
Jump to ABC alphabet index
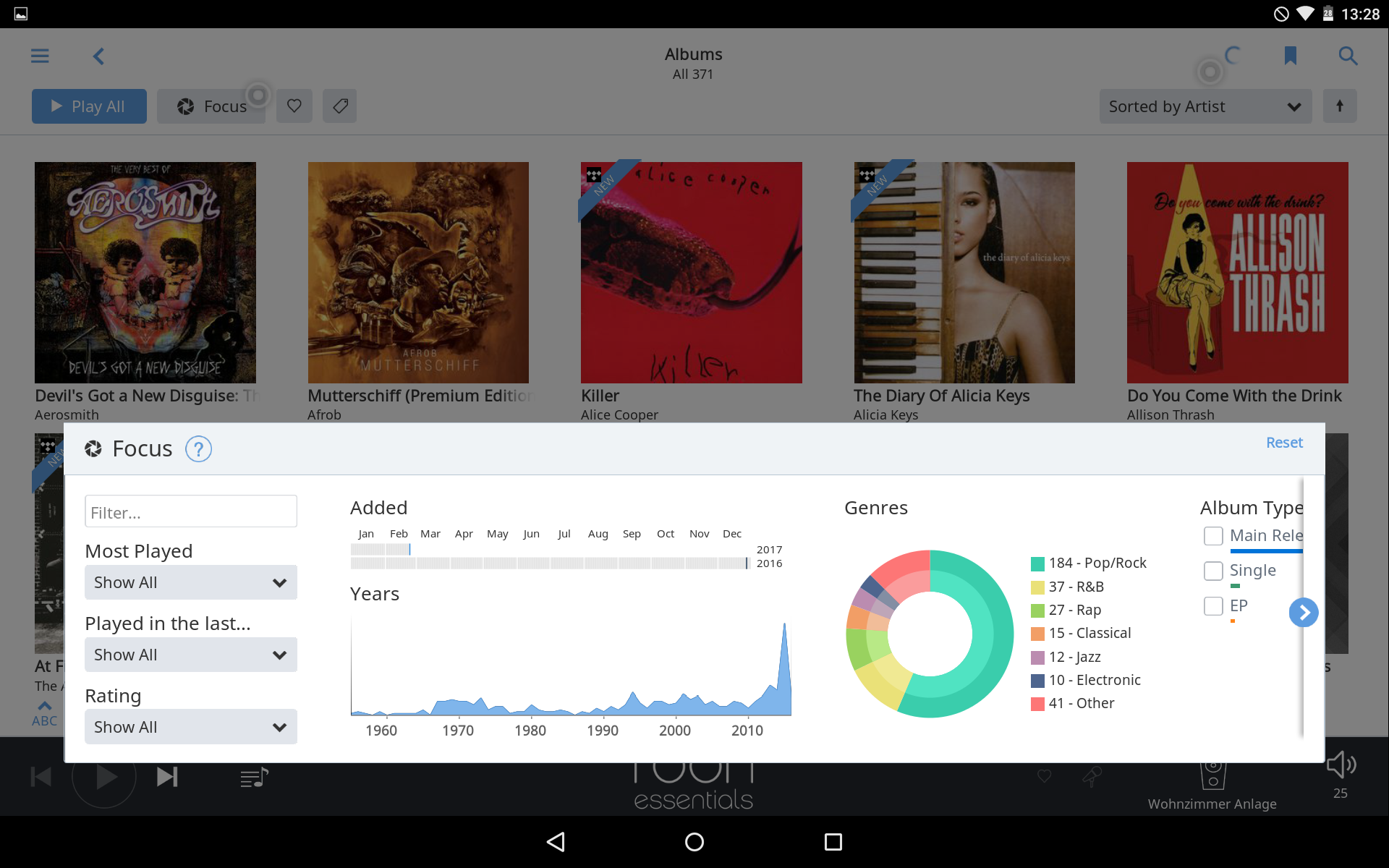pos(44,714)
